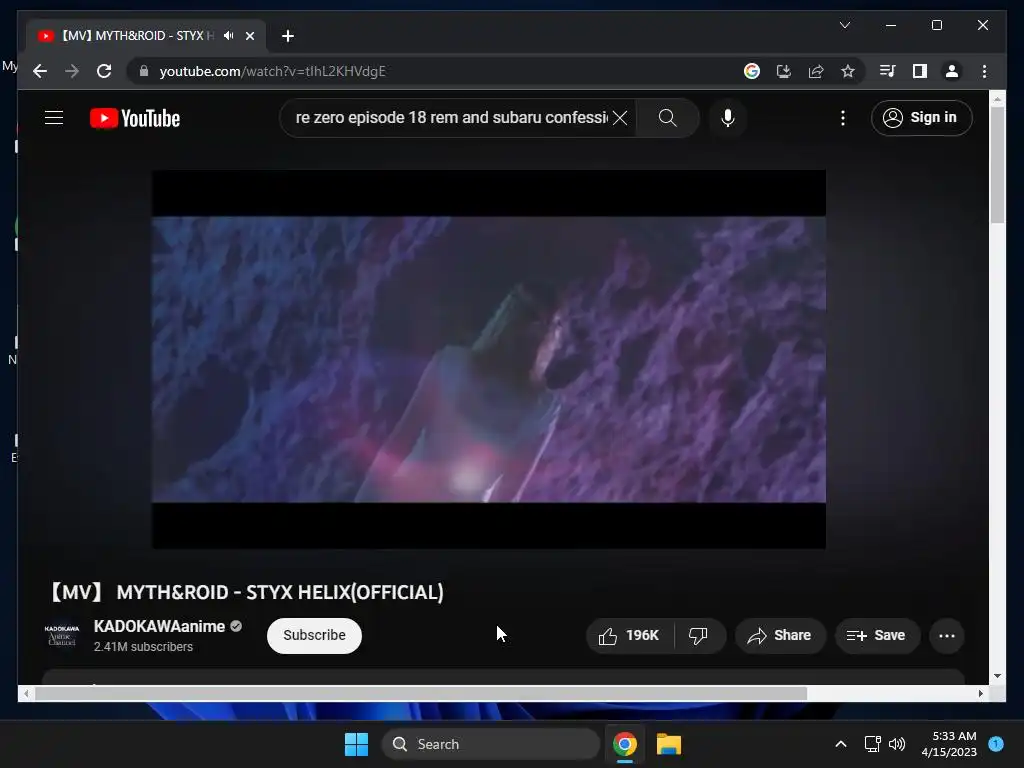The height and width of the screenshot is (768, 1024).
Task: Show hidden system tray icons
Action: (x=840, y=744)
